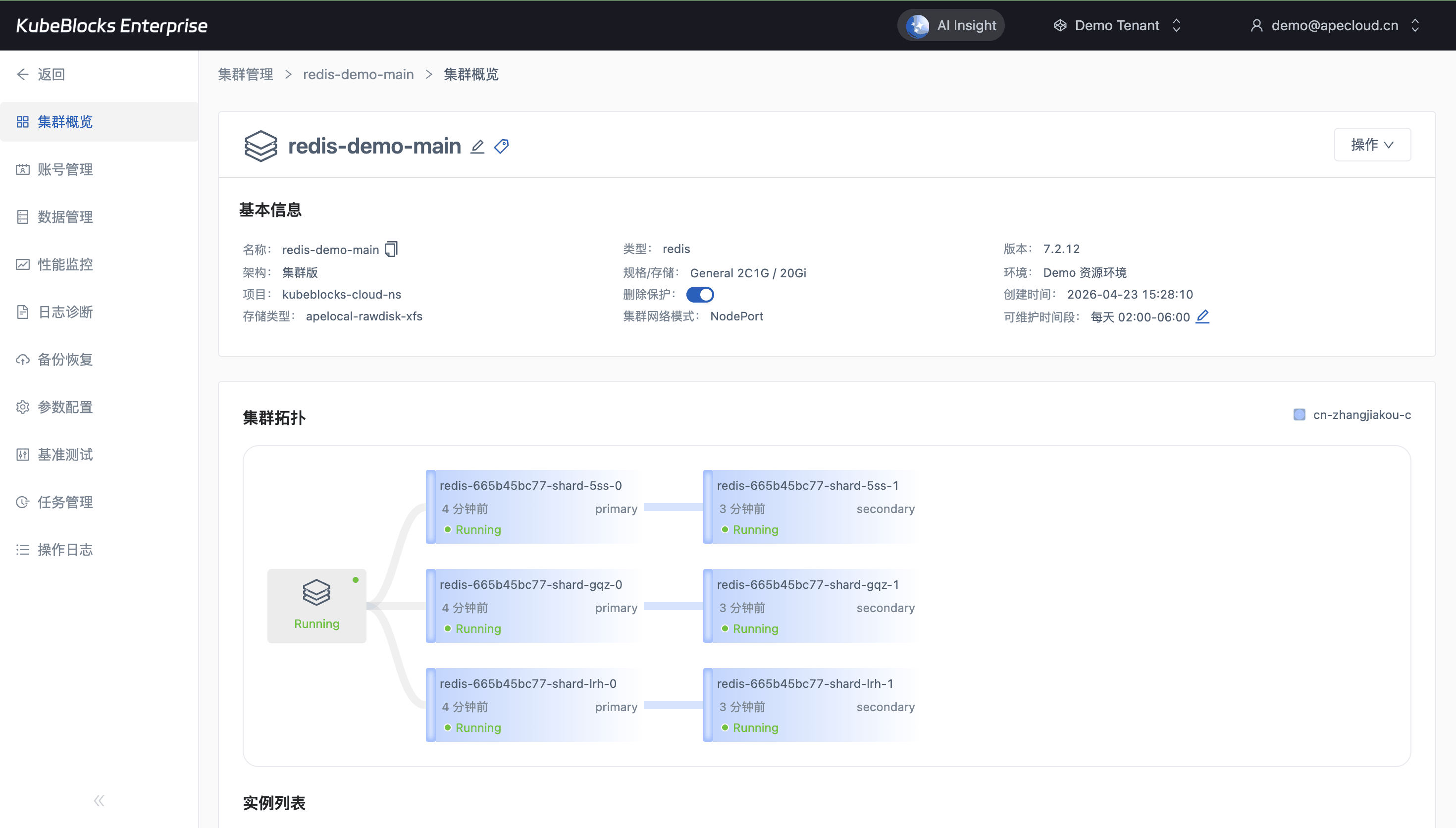Copy the cluster name with copy icon

coord(391,250)
